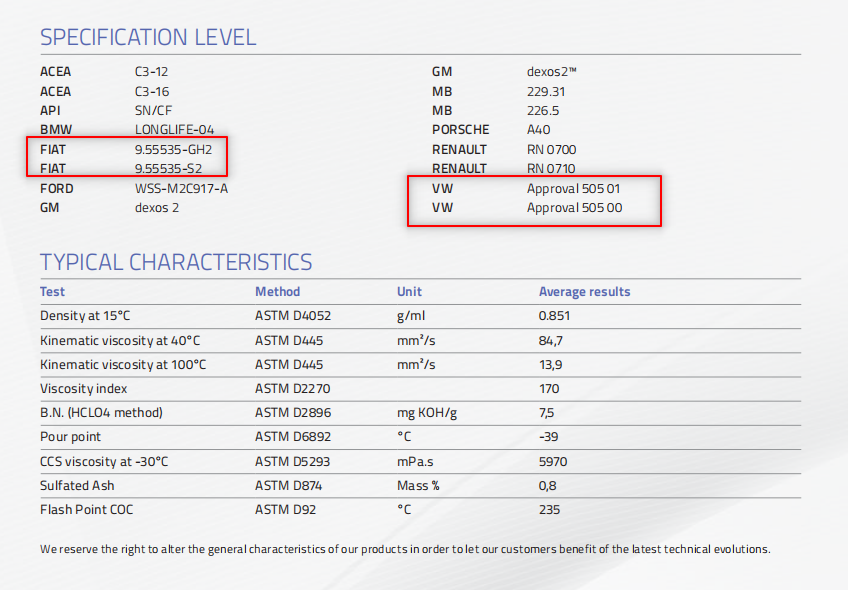This screenshot has width=848, height=590.
Task: Click the RENAULT RN 0700 value
Action: (x=551, y=149)
